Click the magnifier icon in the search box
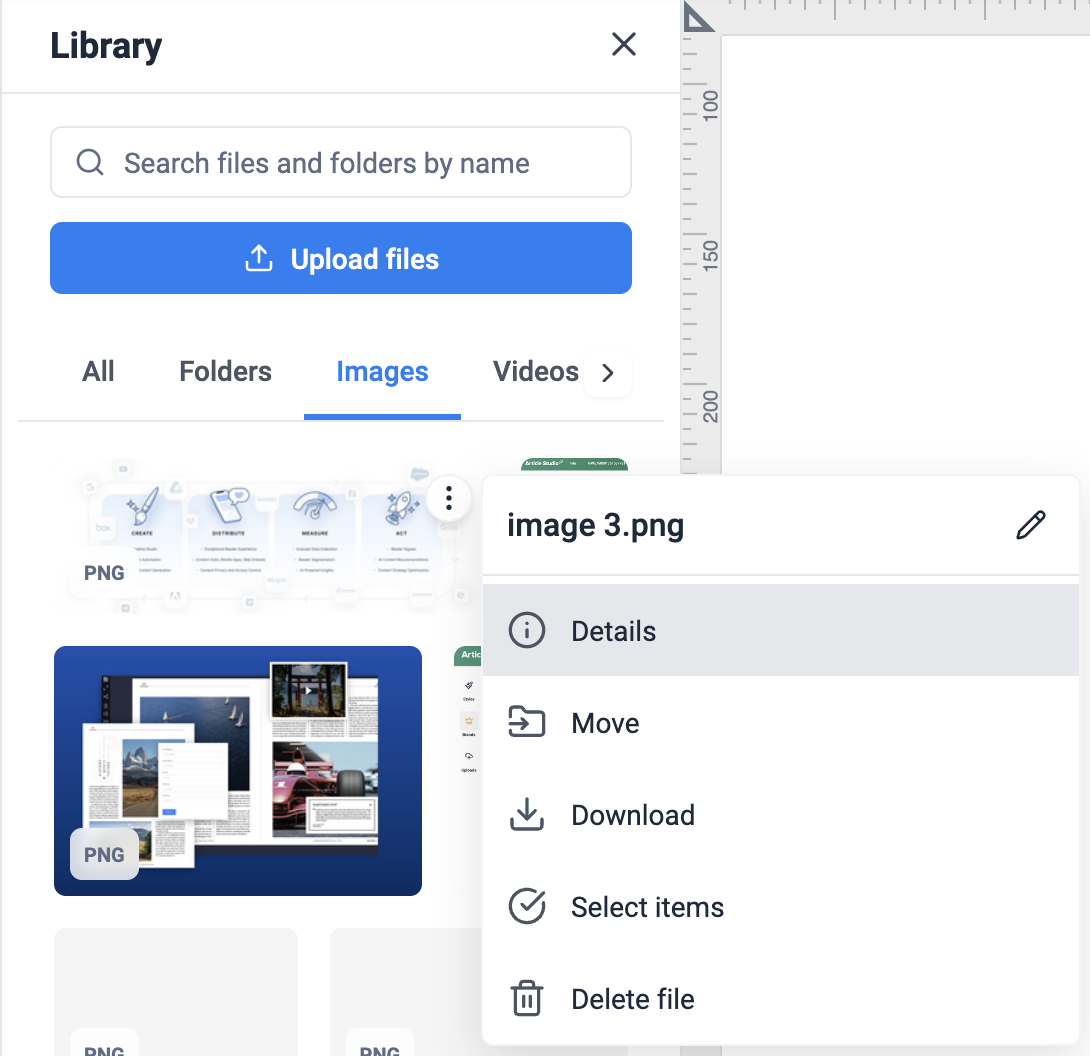This screenshot has width=1090, height=1056. [x=90, y=162]
